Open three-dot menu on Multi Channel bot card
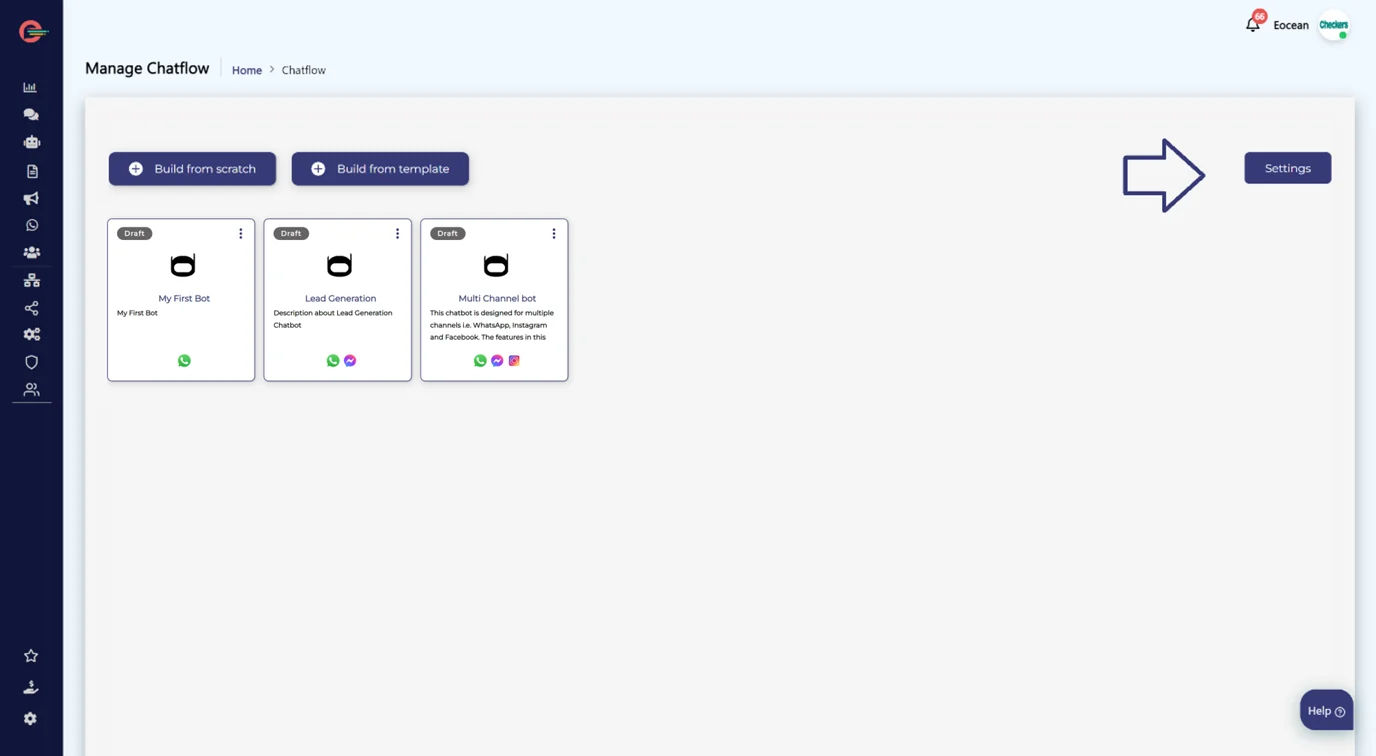The image size is (1376, 756). pos(554,234)
